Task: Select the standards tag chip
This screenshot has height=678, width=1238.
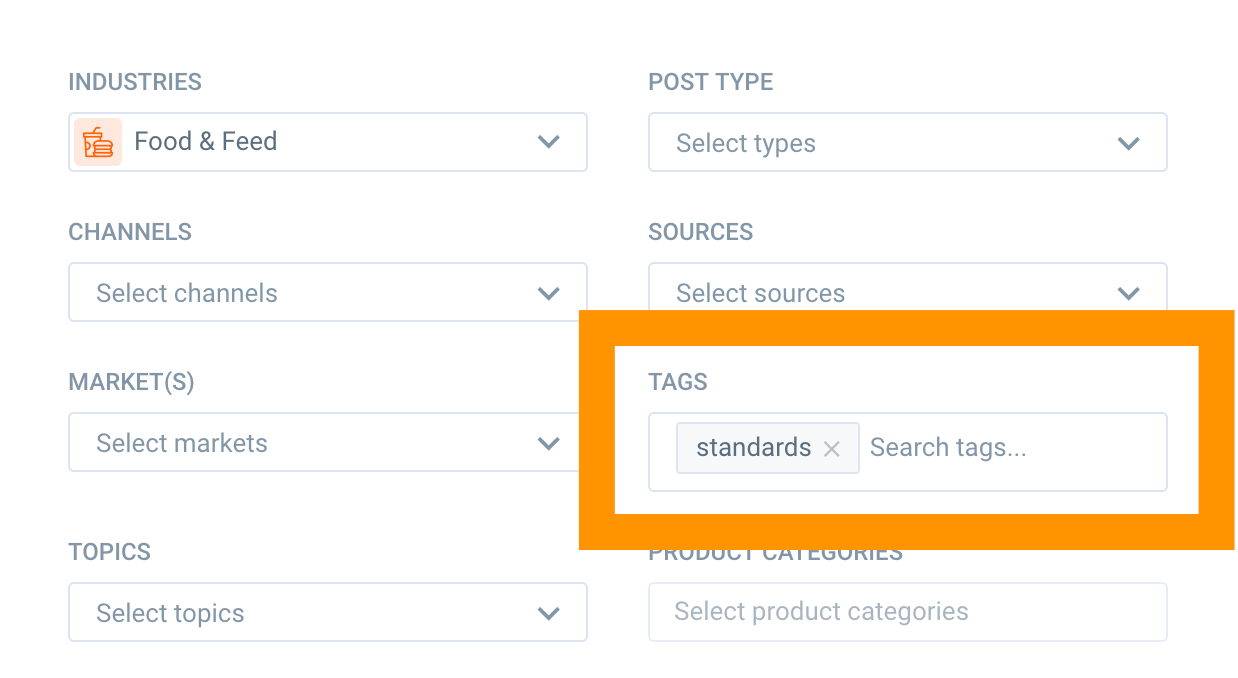Action: (x=752, y=448)
